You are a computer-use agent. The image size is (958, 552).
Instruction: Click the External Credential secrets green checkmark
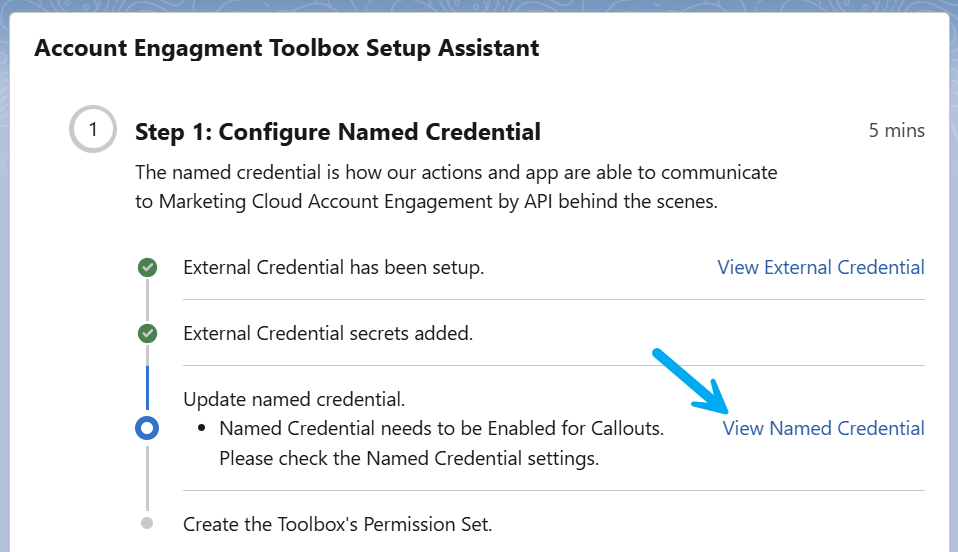[x=147, y=333]
